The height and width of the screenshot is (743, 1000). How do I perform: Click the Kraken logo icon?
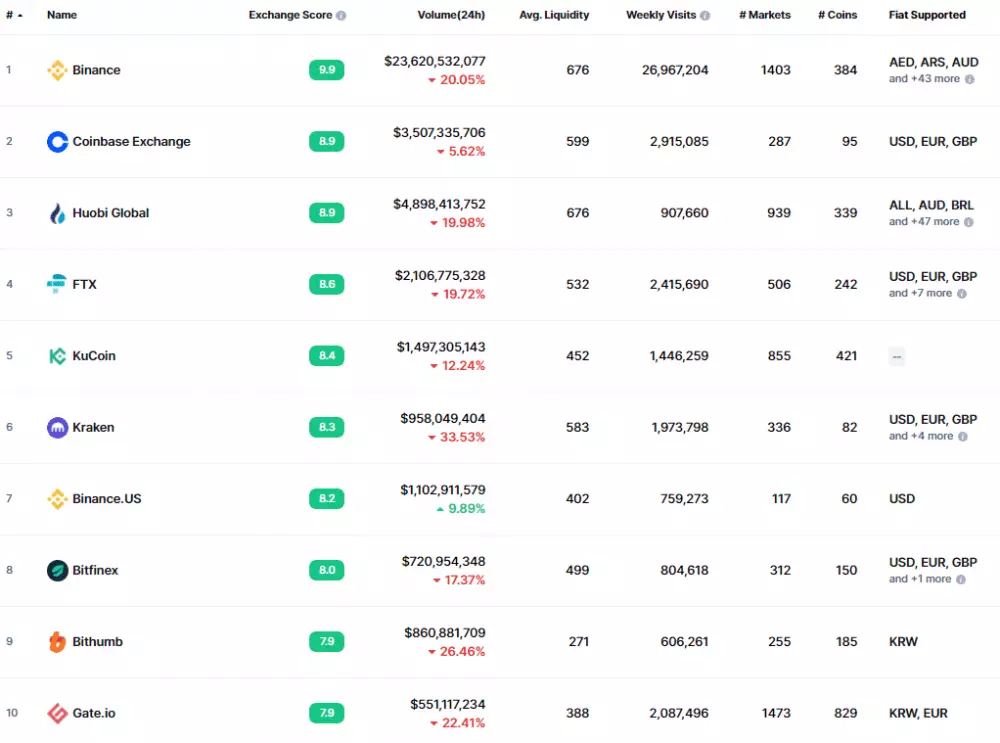point(57,427)
